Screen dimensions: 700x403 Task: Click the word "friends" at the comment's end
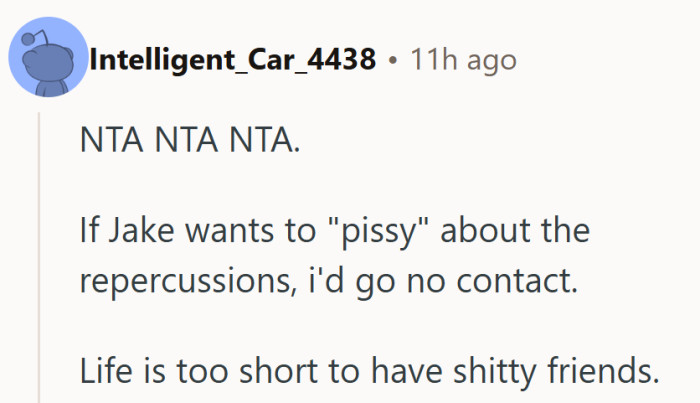tap(608, 371)
